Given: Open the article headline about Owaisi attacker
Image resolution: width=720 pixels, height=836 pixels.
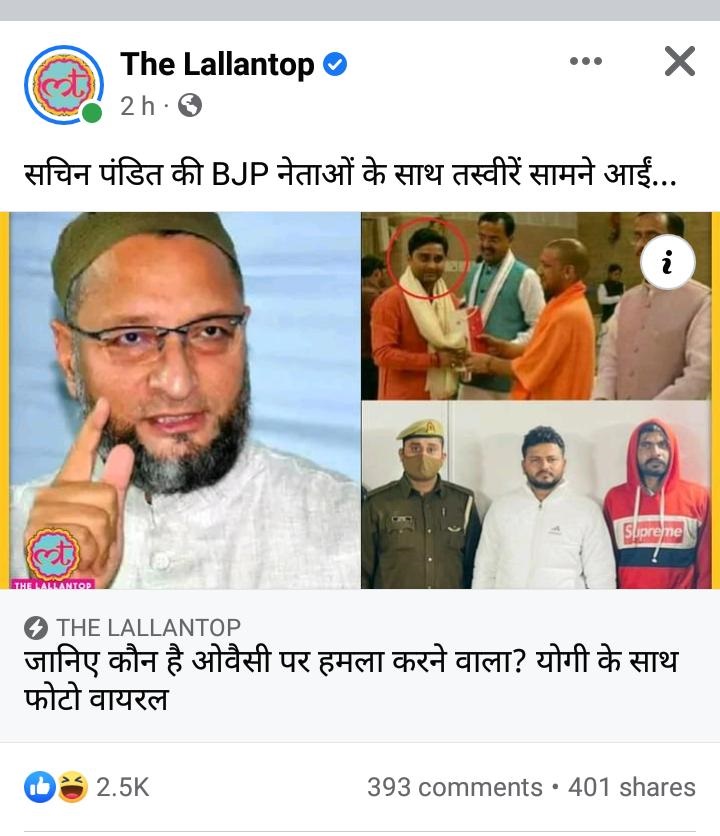Looking at the screenshot, I should click(x=350, y=680).
